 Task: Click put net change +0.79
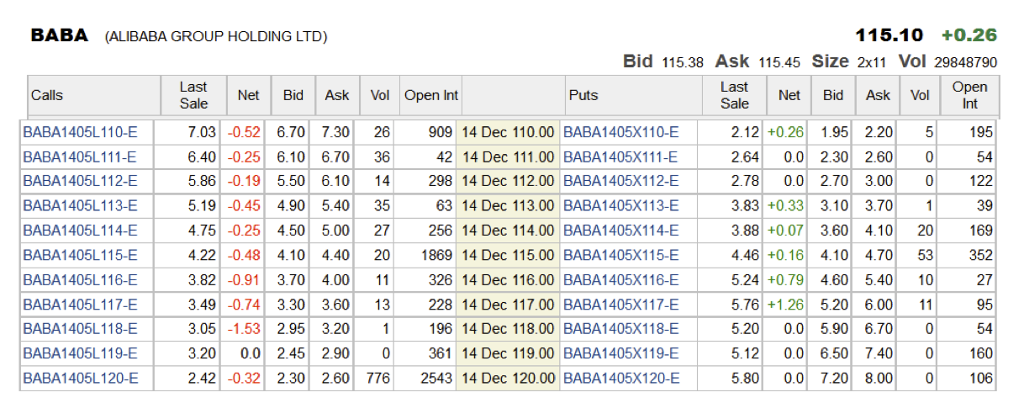785,280
